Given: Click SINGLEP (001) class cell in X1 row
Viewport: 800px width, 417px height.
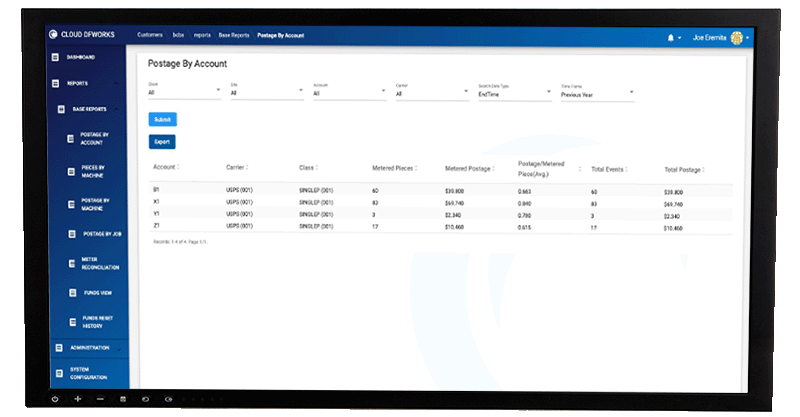Looking at the screenshot, I should pos(316,202).
